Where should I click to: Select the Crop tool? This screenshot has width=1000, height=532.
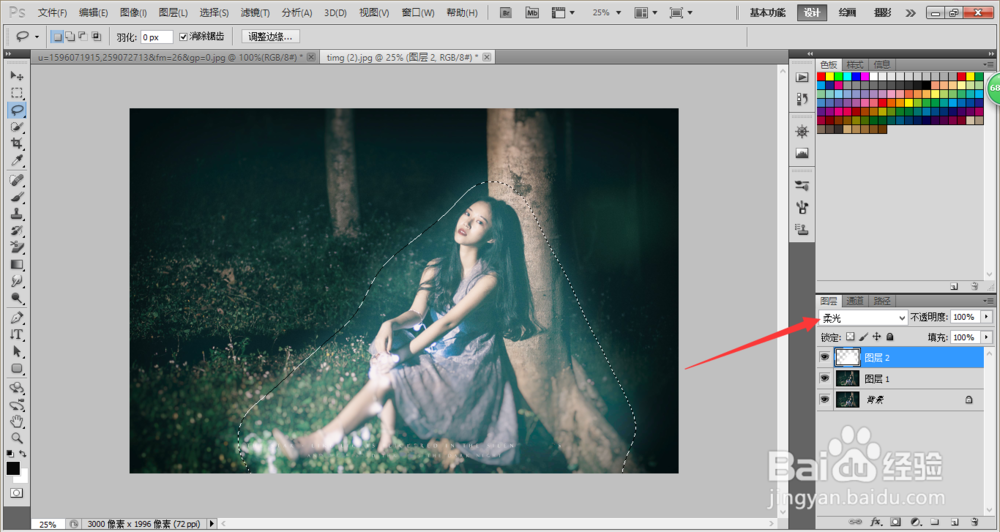click(17, 144)
